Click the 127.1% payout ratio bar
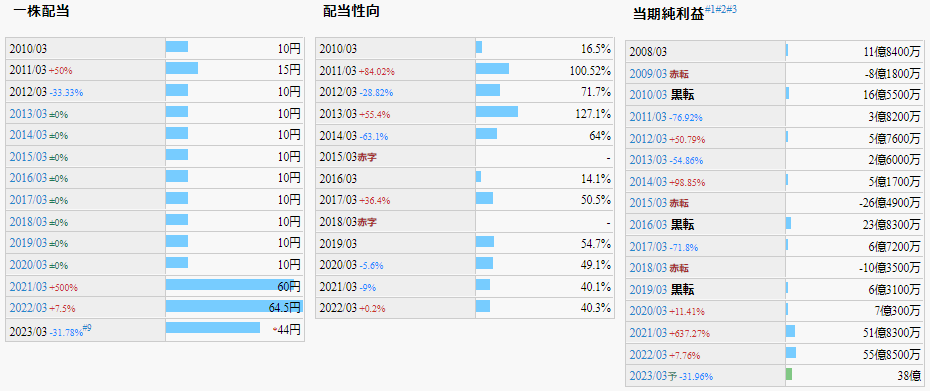Image resolution: width=930 pixels, height=391 pixels. (497, 112)
